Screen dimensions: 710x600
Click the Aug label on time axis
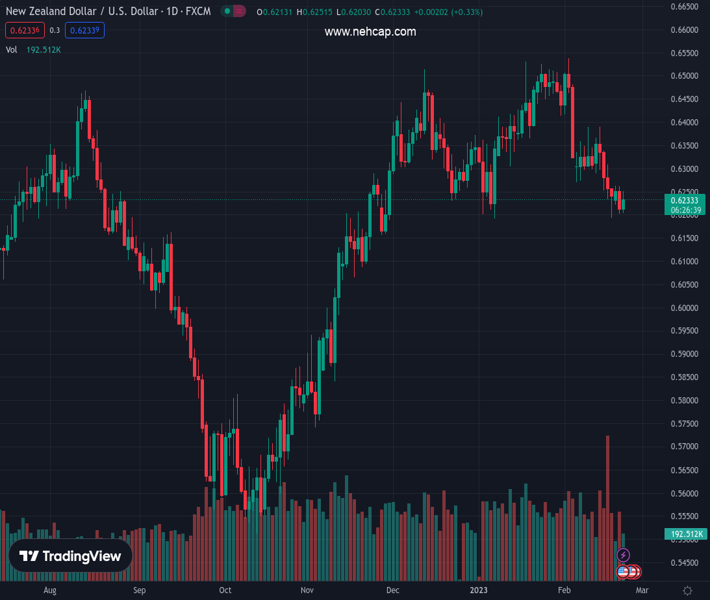coord(50,590)
